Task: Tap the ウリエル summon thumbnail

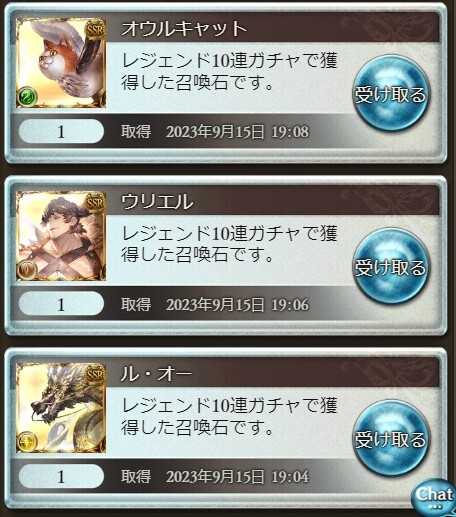Action: 61,236
